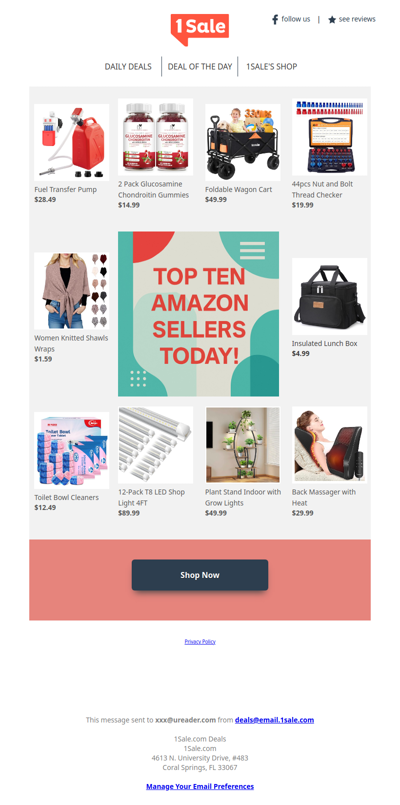
Task: View the Insulated Lunch Box product image
Action: (x=330, y=296)
